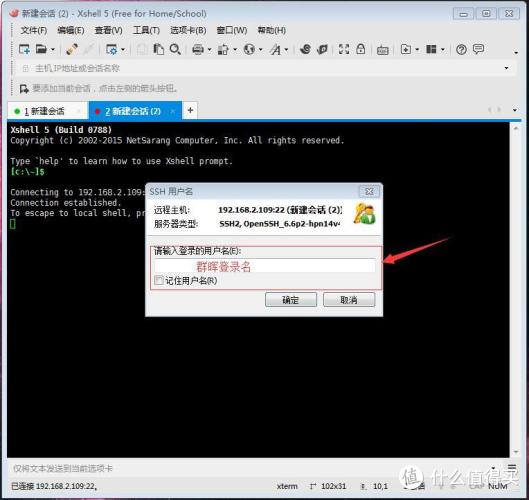
Task: Click the Paste clipboard icon
Action: click(x=158, y=50)
